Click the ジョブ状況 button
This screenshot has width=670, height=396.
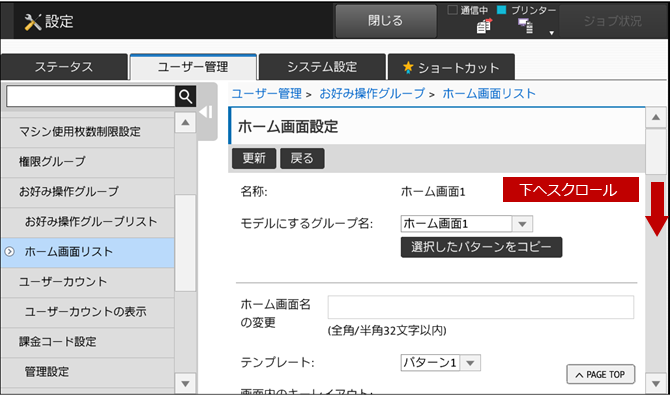tap(613, 21)
